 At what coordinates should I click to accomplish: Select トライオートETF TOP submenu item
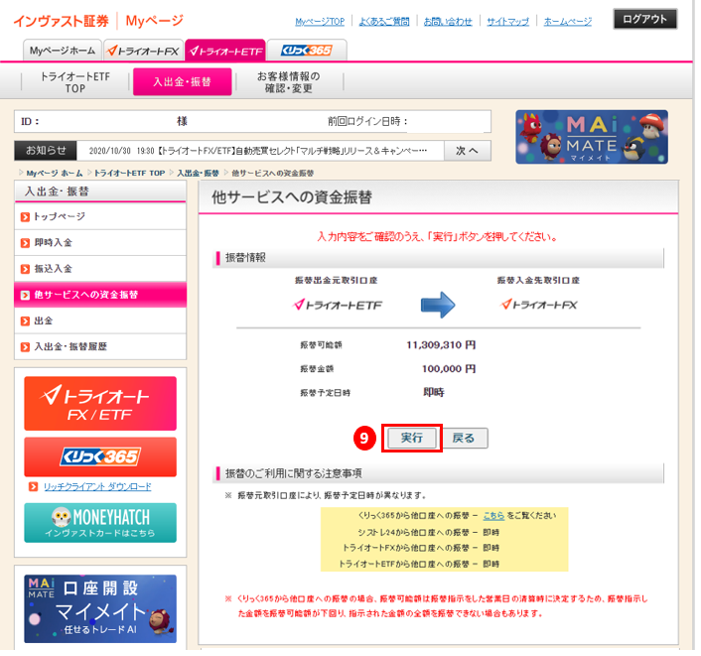click(75, 82)
